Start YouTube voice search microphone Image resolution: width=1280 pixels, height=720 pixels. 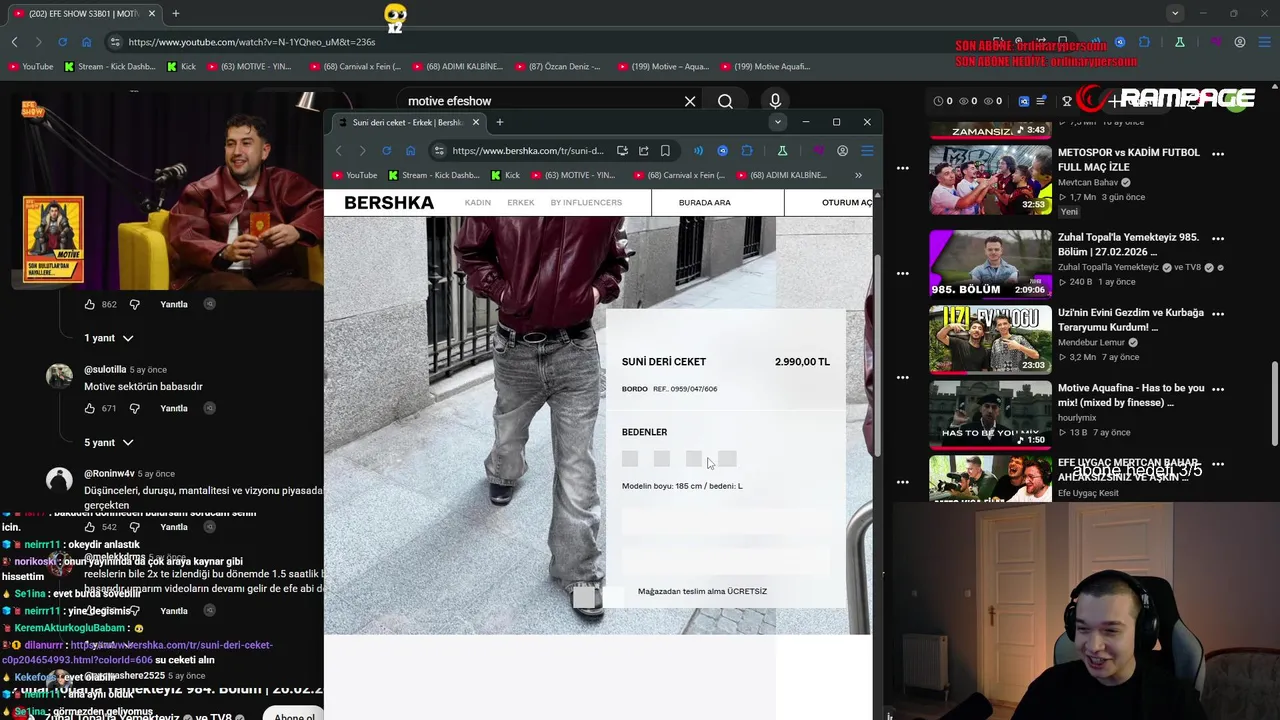(775, 101)
